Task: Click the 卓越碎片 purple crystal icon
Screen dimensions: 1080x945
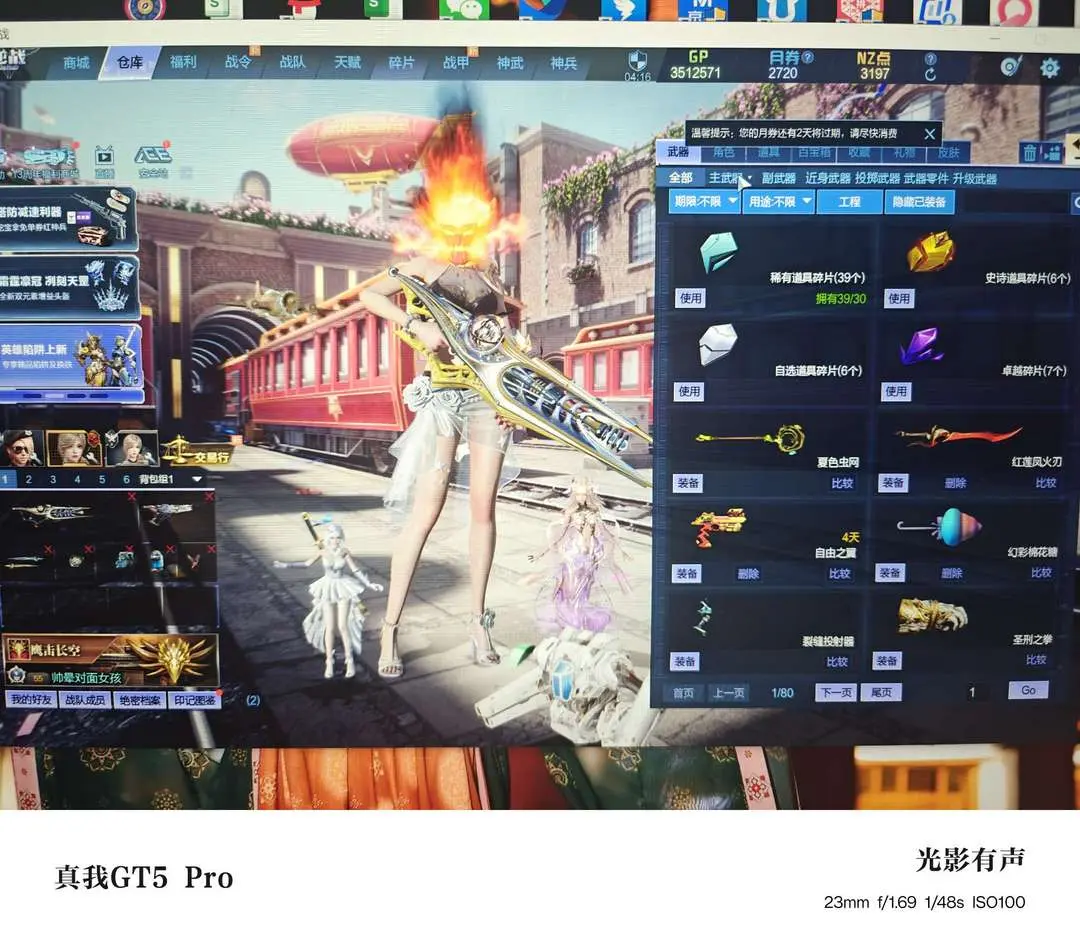Action: [x=921, y=345]
